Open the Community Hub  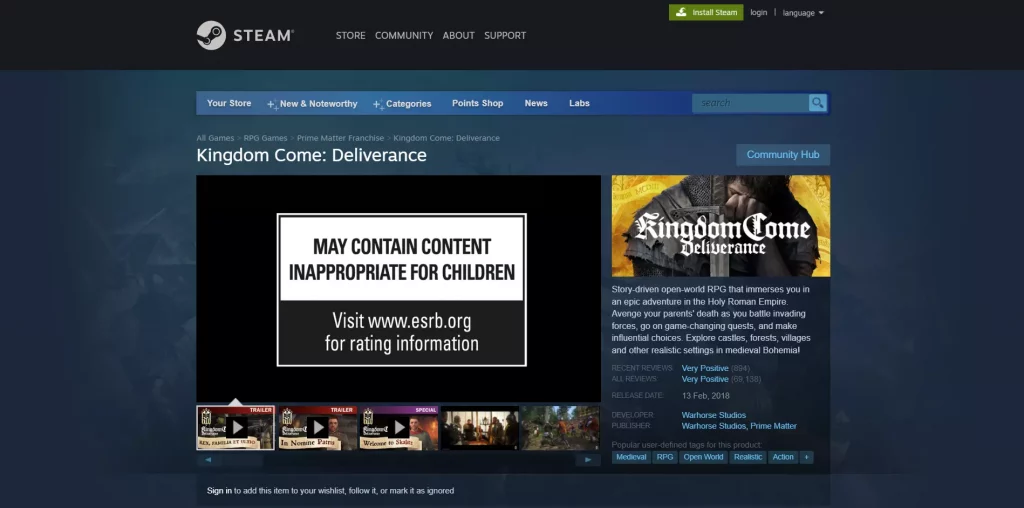pos(783,155)
